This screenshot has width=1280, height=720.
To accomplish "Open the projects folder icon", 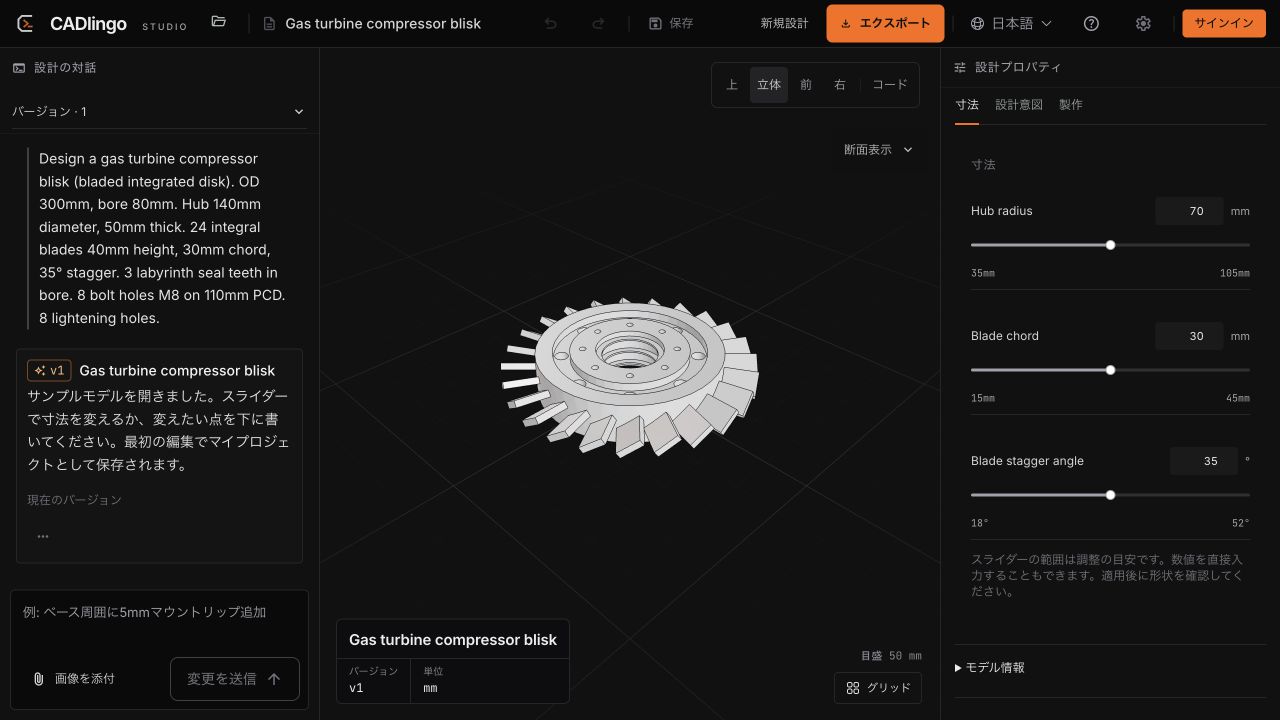I will coord(219,22).
